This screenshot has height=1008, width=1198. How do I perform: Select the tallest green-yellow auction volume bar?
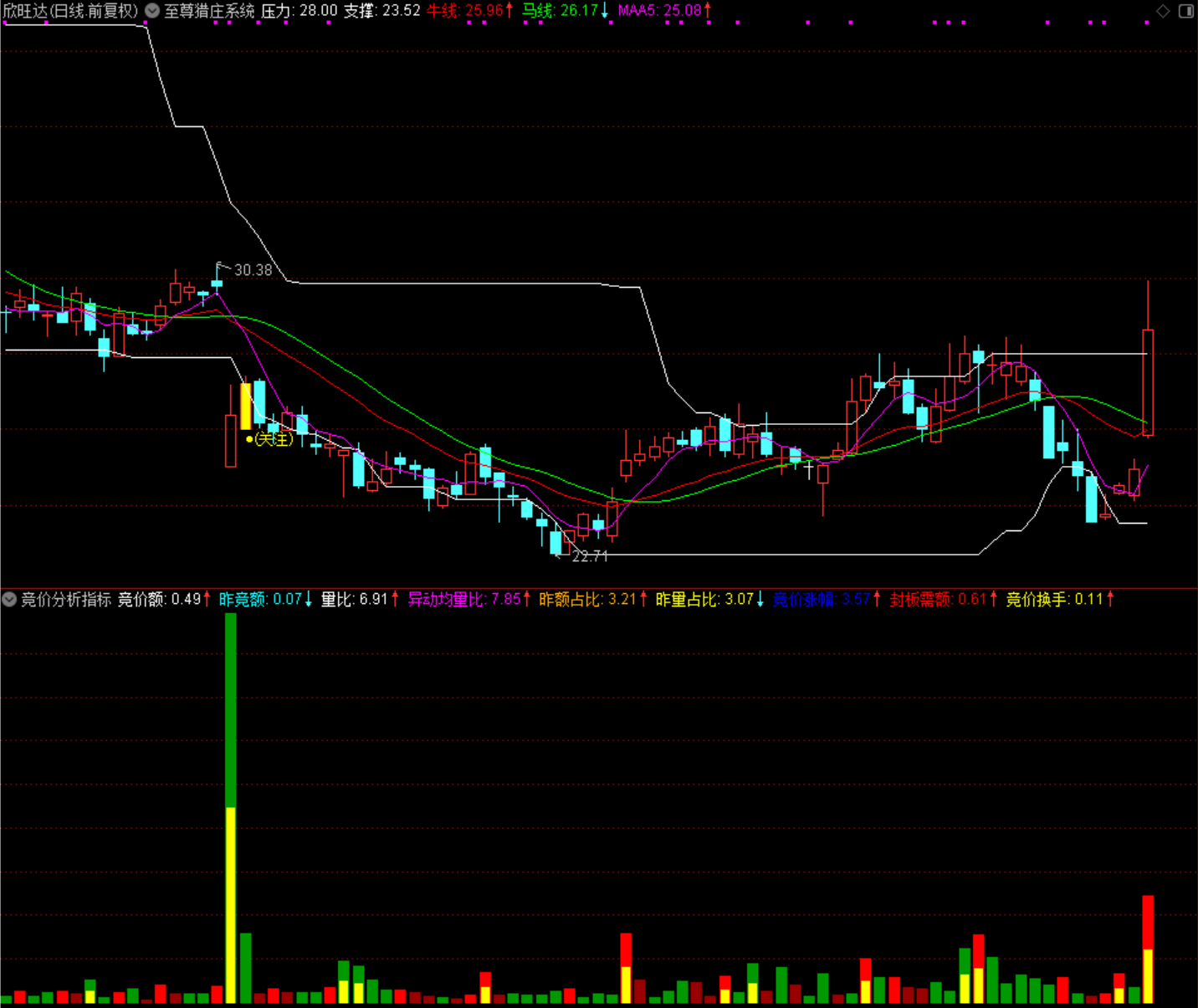click(x=231, y=808)
